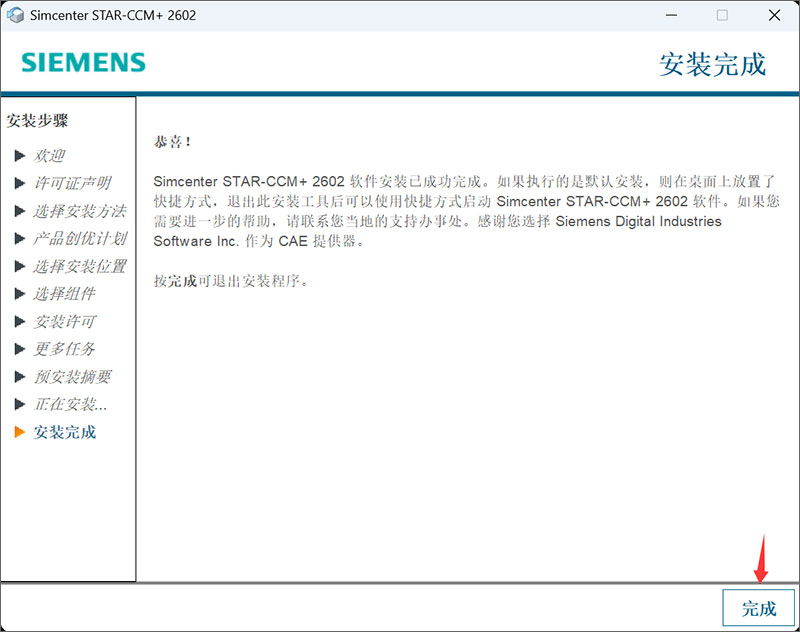Select the highlighted 安装完成 step label
The width and height of the screenshot is (800, 632).
(65, 432)
